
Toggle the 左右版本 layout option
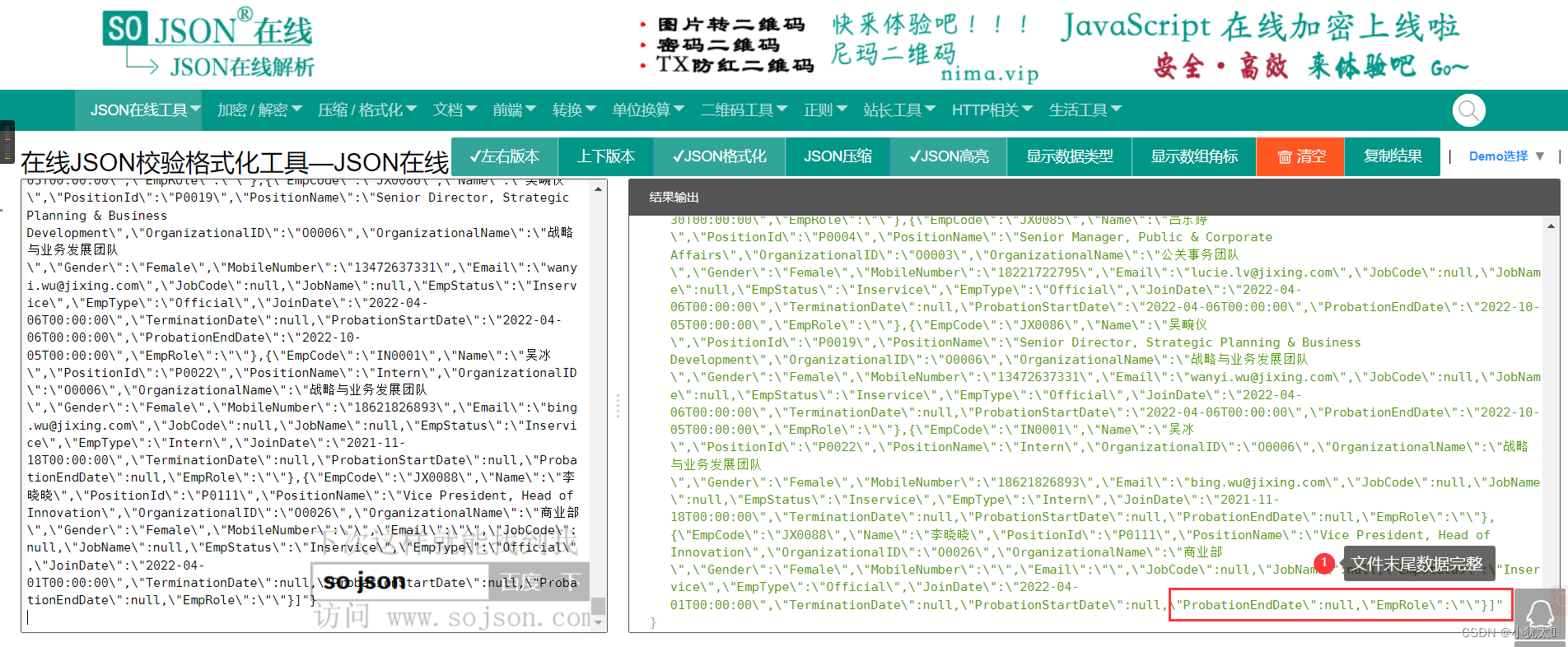[x=505, y=156]
